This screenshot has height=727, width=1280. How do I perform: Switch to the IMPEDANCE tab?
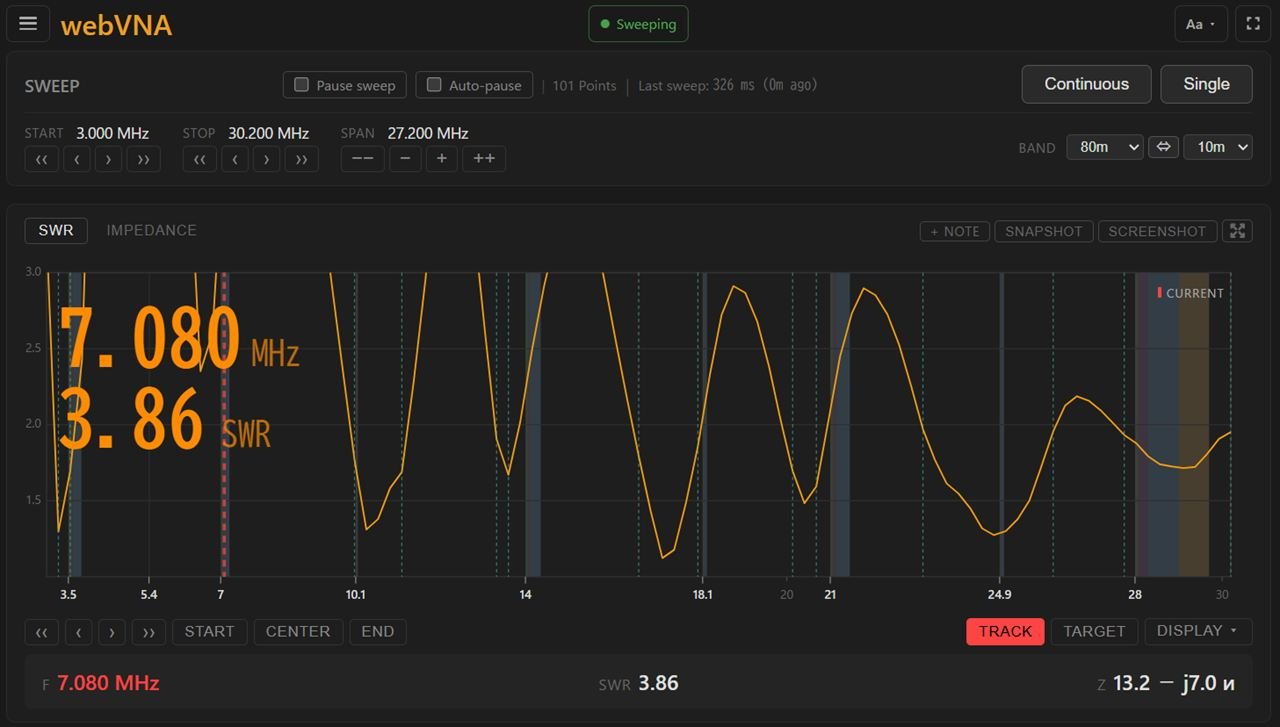coord(151,230)
